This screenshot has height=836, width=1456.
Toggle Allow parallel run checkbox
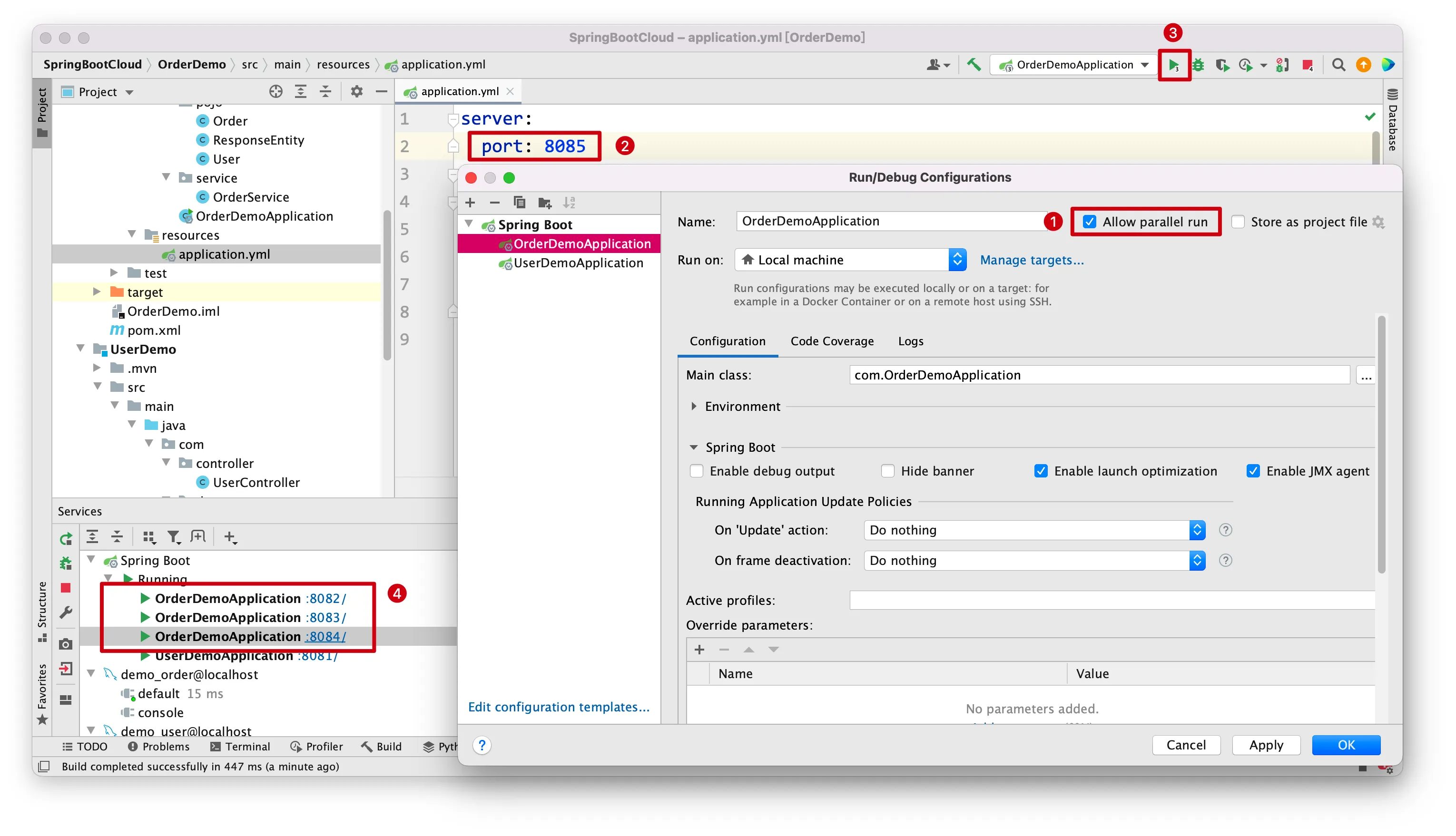tap(1090, 222)
